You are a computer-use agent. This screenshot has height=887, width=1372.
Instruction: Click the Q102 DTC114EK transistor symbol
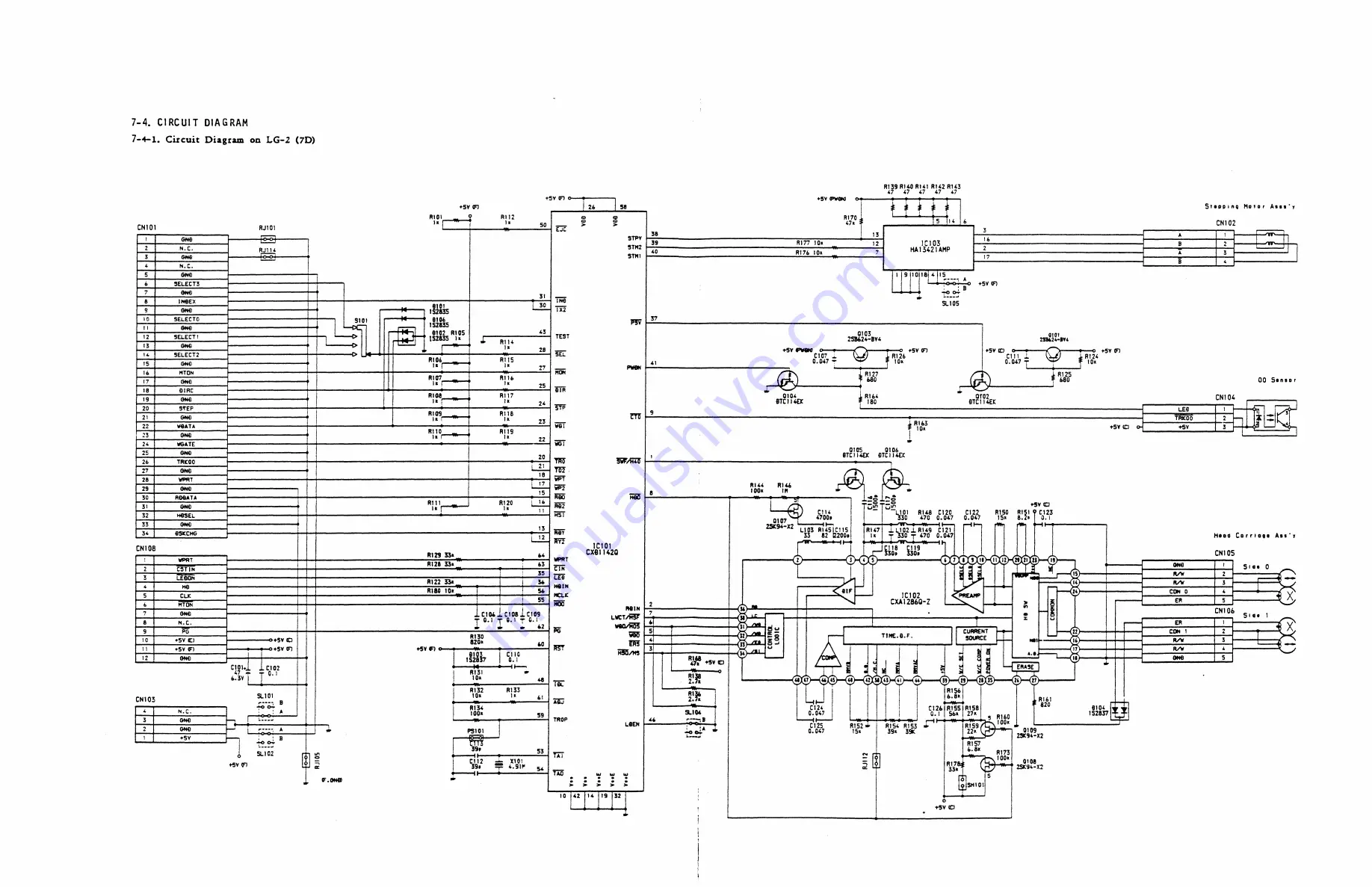(x=980, y=381)
